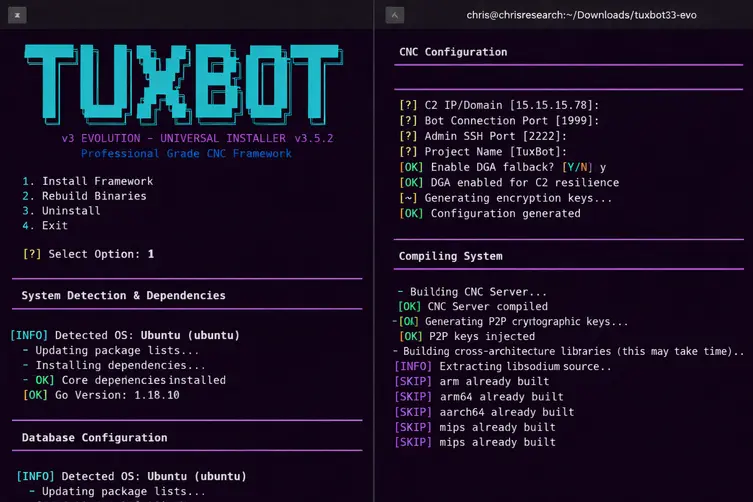Click 'Detected OS' line under Database Configuration
Image resolution: width=753 pixels, height=502 pixels.
[x=131, y=477]
